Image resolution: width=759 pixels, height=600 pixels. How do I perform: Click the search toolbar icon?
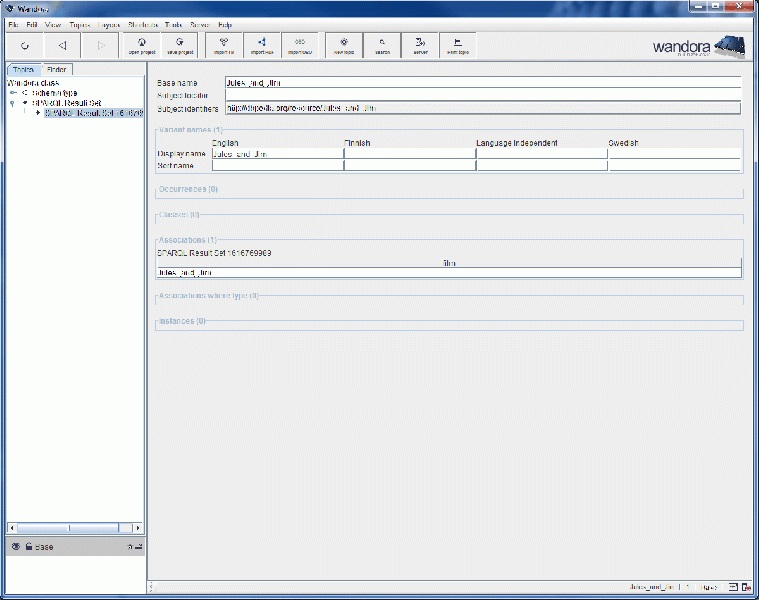(x=382, y=45)
